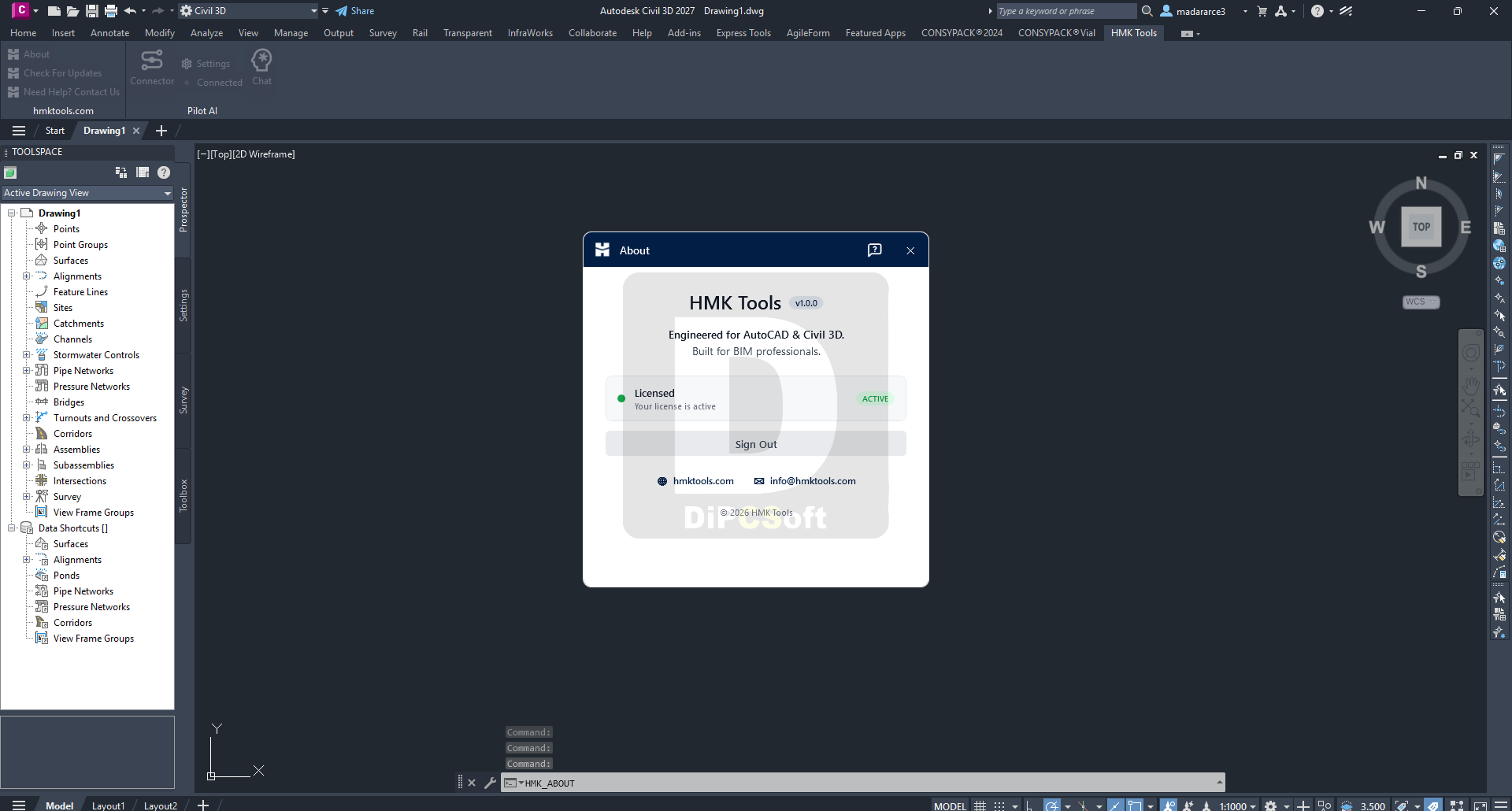Expand the Subassemblies tree node

click(x=26, y=465)
